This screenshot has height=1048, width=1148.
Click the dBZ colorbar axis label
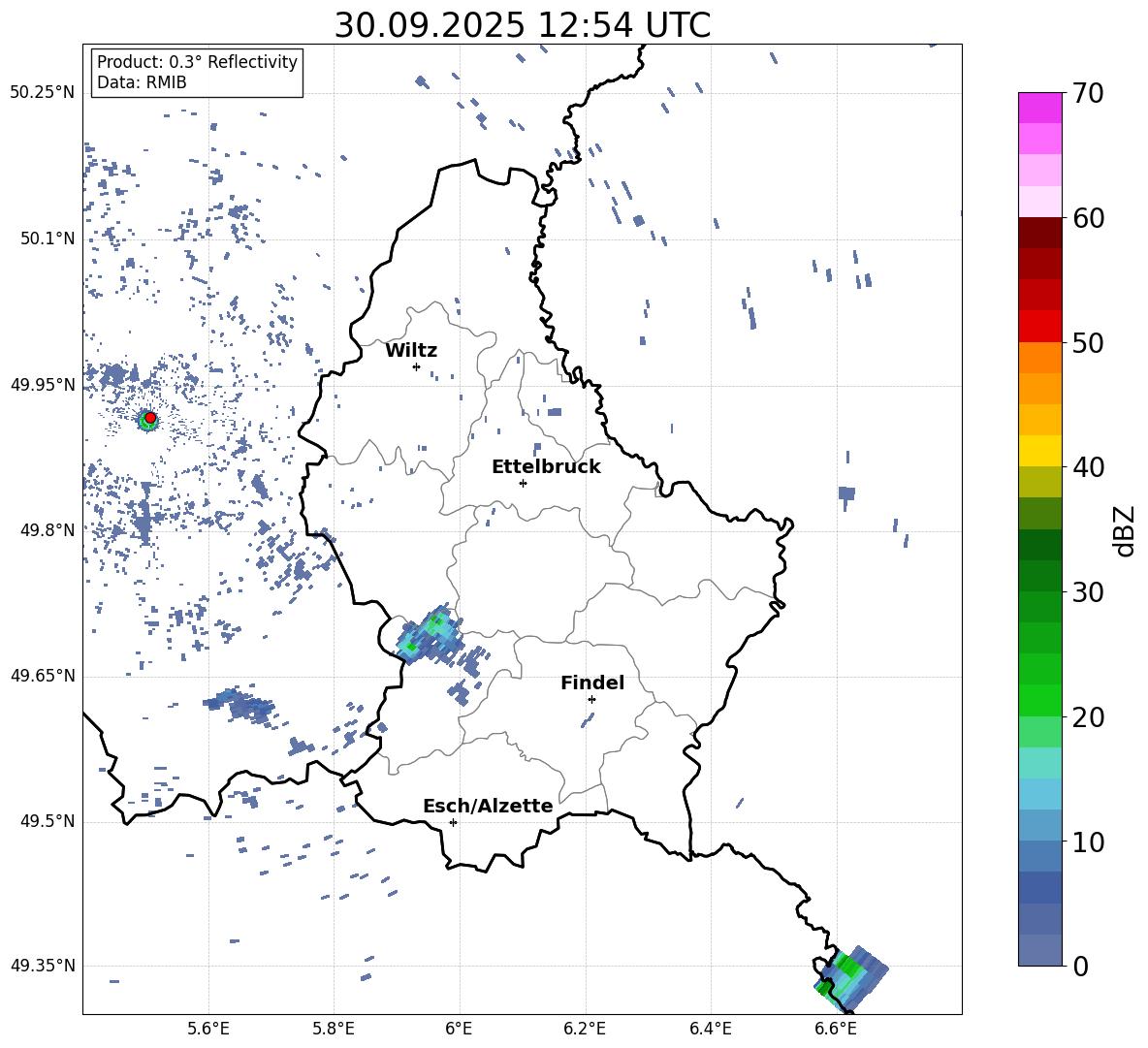click(1126, 530)
